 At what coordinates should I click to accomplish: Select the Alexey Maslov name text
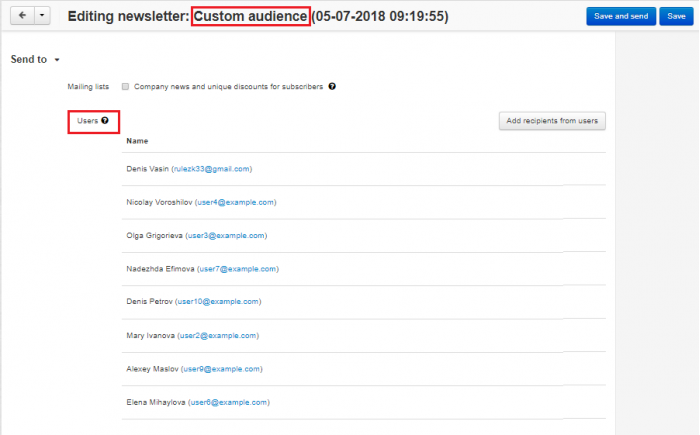coord(152,369)
